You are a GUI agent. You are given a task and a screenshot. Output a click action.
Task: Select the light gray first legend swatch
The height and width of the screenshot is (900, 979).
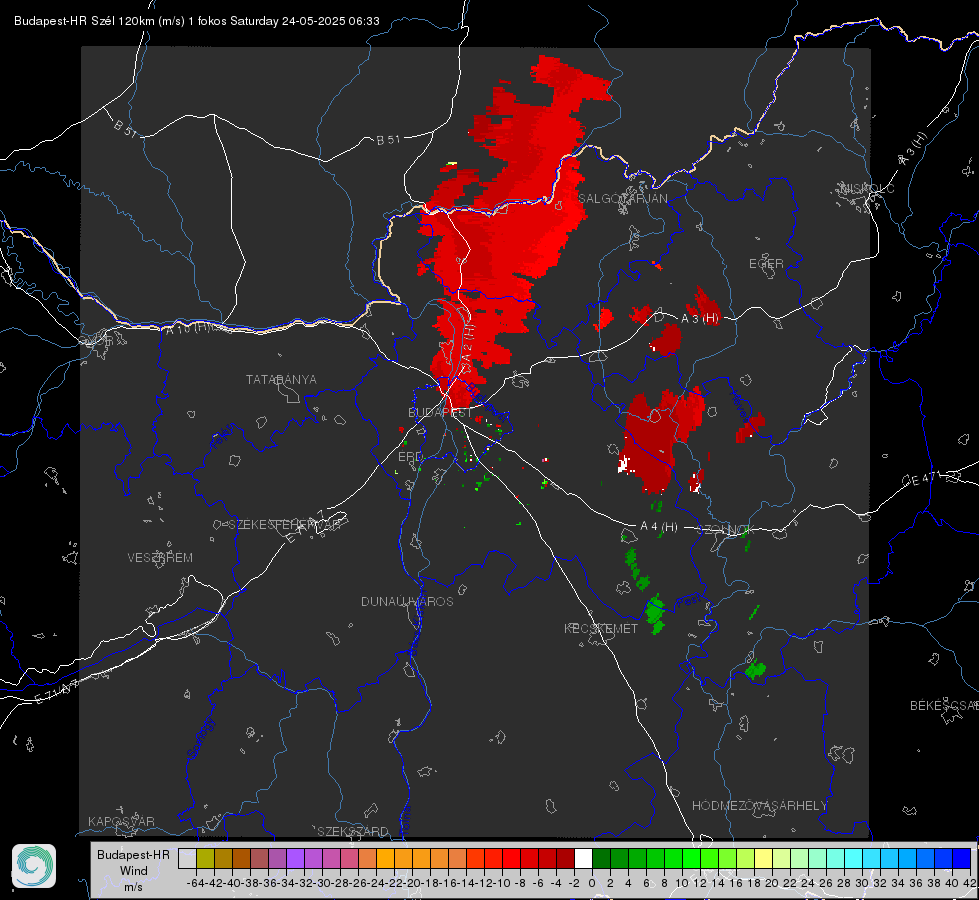187,858
